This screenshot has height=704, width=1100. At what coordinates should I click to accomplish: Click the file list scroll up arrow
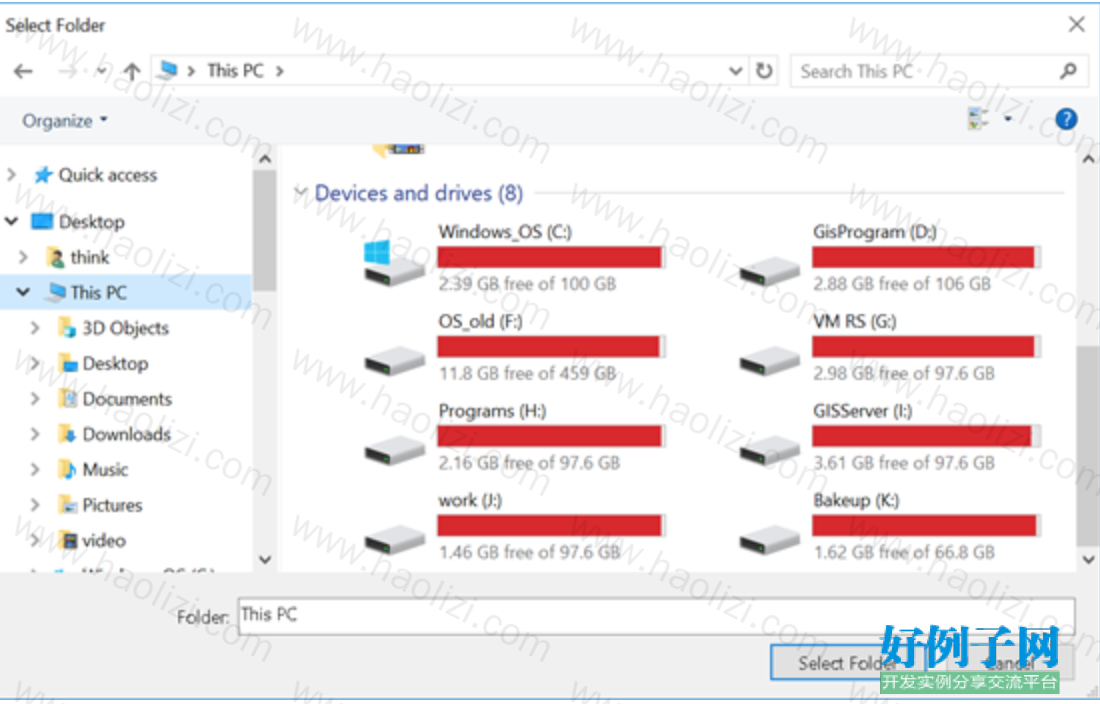1088,158
